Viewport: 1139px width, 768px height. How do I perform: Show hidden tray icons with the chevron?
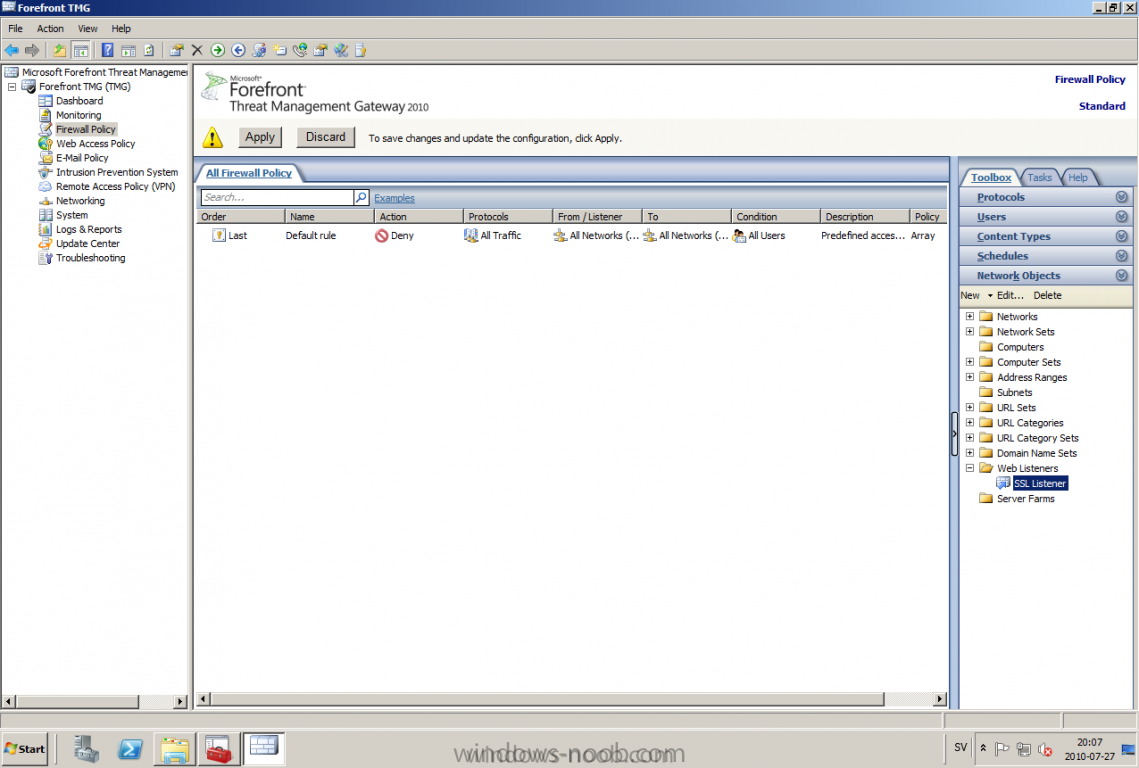(x=983, y=748)
